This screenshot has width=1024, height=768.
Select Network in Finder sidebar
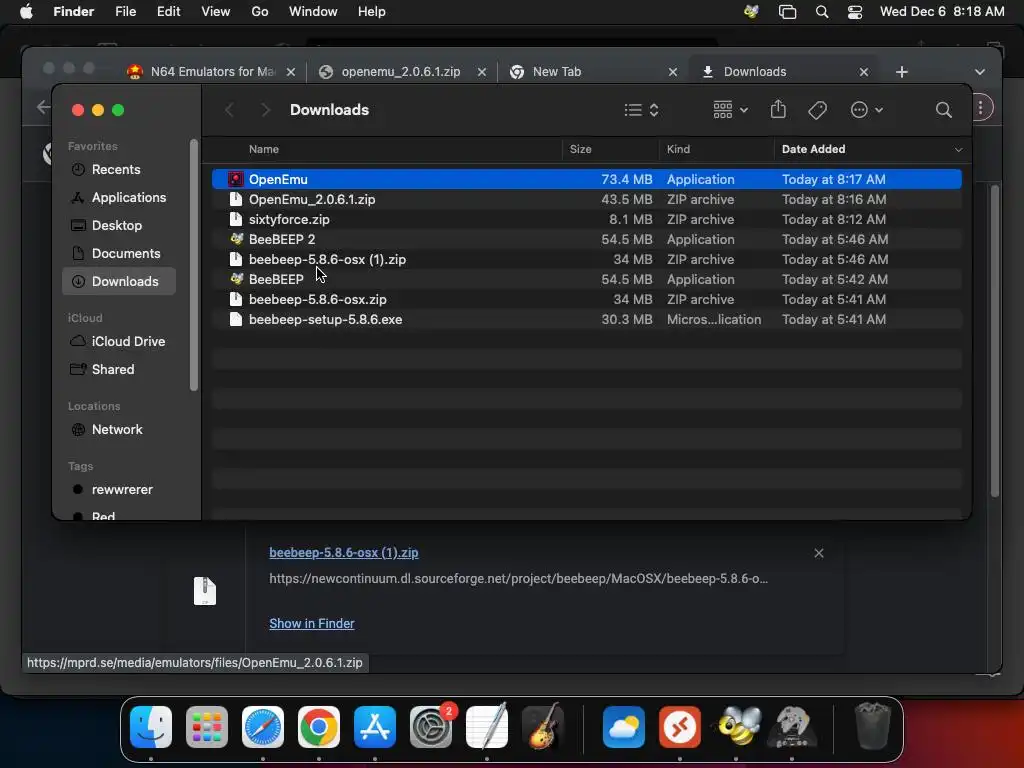point(119,430)
